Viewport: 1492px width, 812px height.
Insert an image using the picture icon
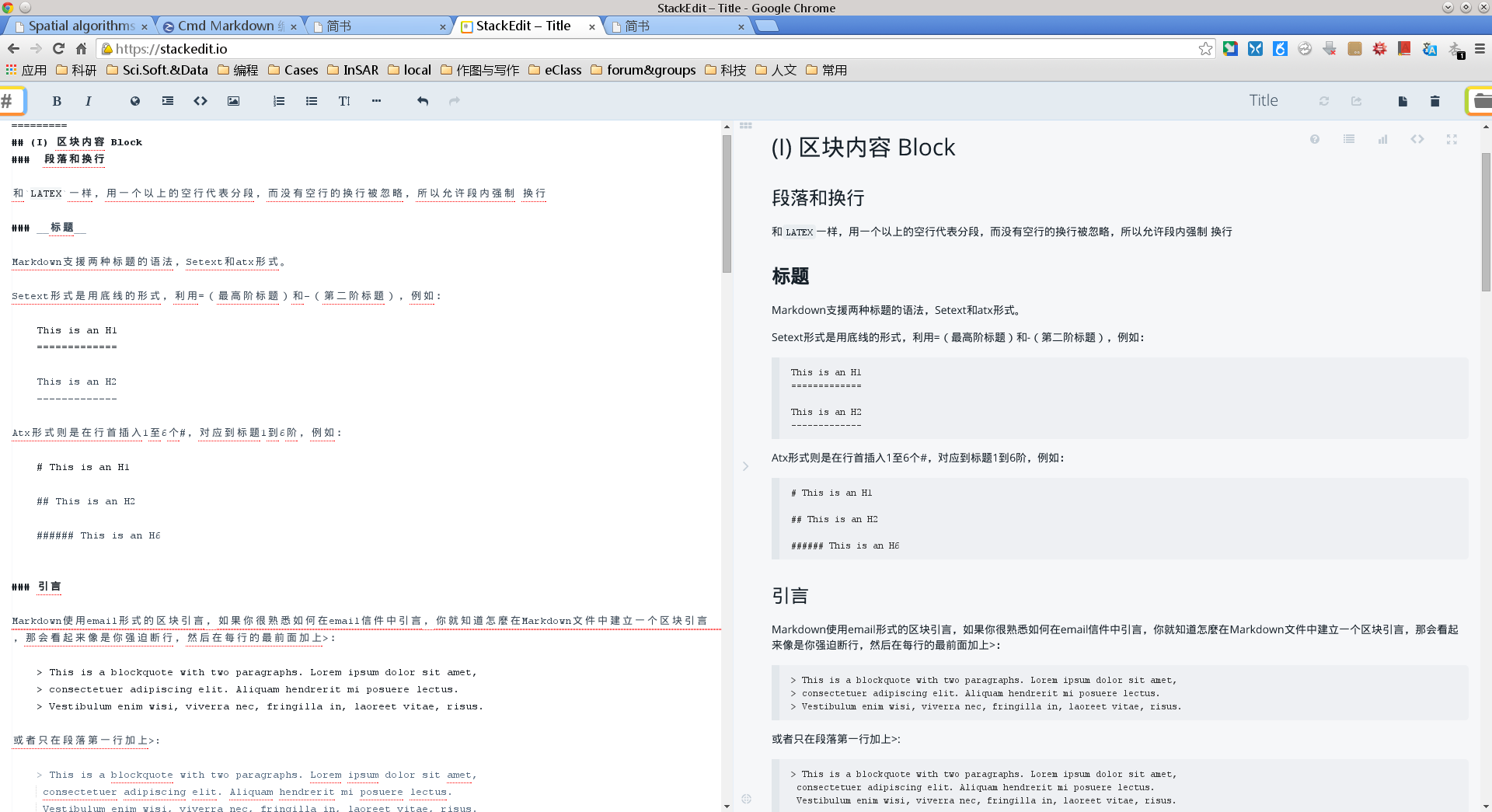pyautogui.click(x=233, y=101)
